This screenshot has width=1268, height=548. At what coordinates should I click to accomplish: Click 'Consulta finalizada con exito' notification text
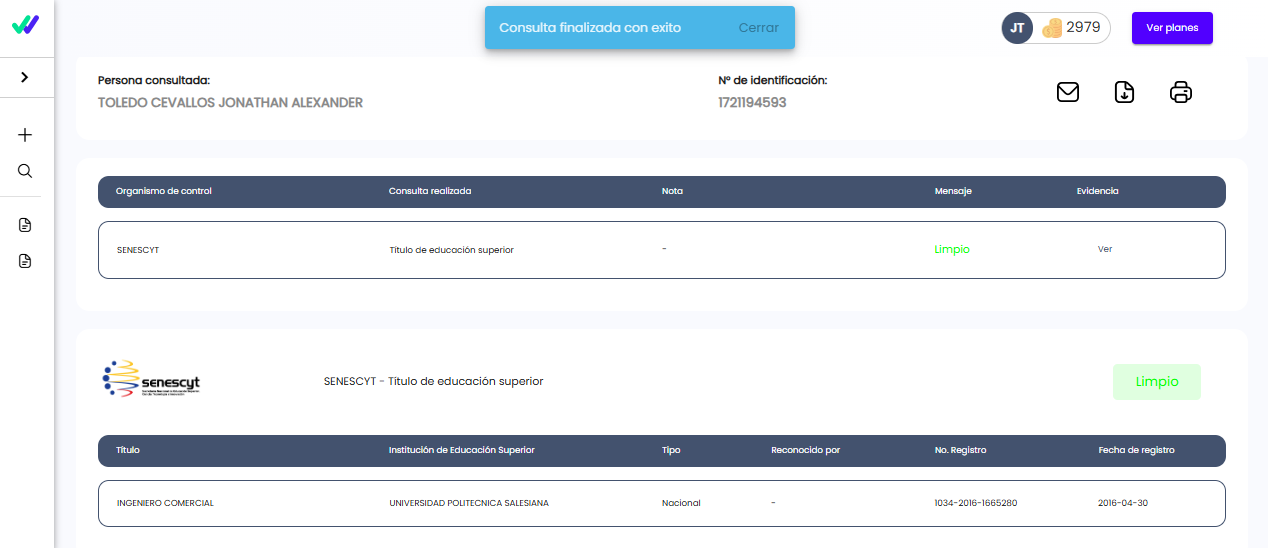click(590, 28)
